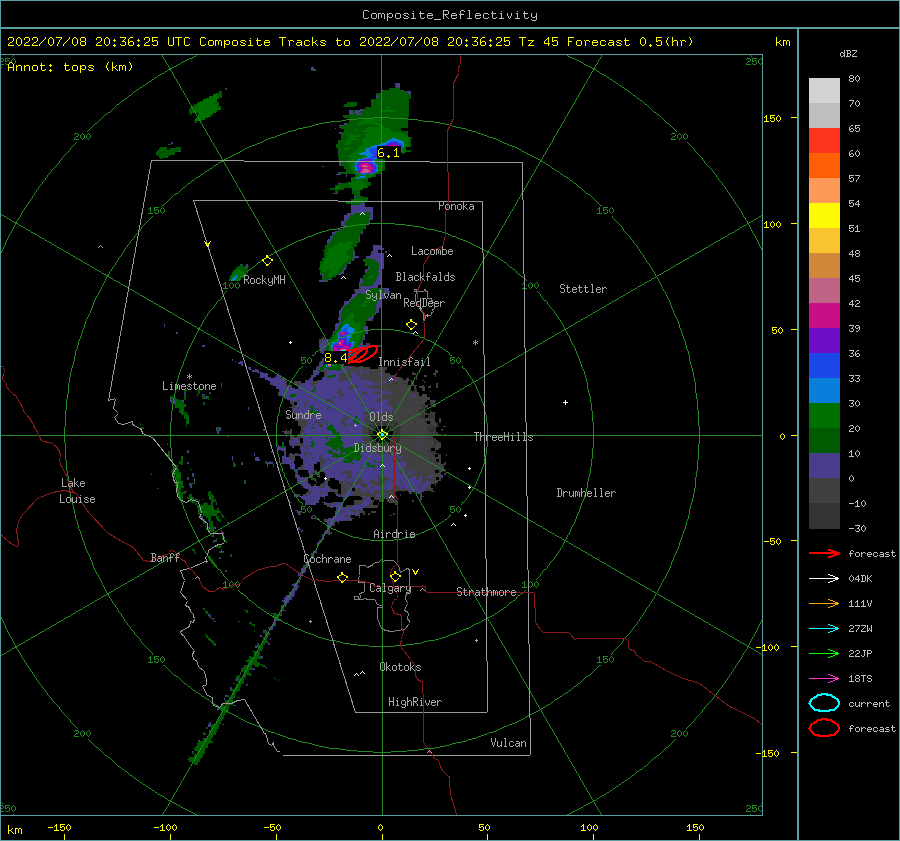This screenshot has width=900, height=841.
Task: Click the Didsbury label
Action: pyautogui.click(x=377, y=448)
